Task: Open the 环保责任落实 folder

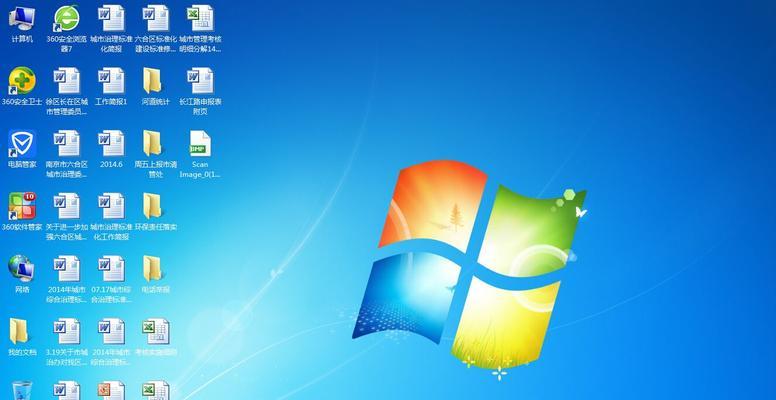Action: pos(156,212)
